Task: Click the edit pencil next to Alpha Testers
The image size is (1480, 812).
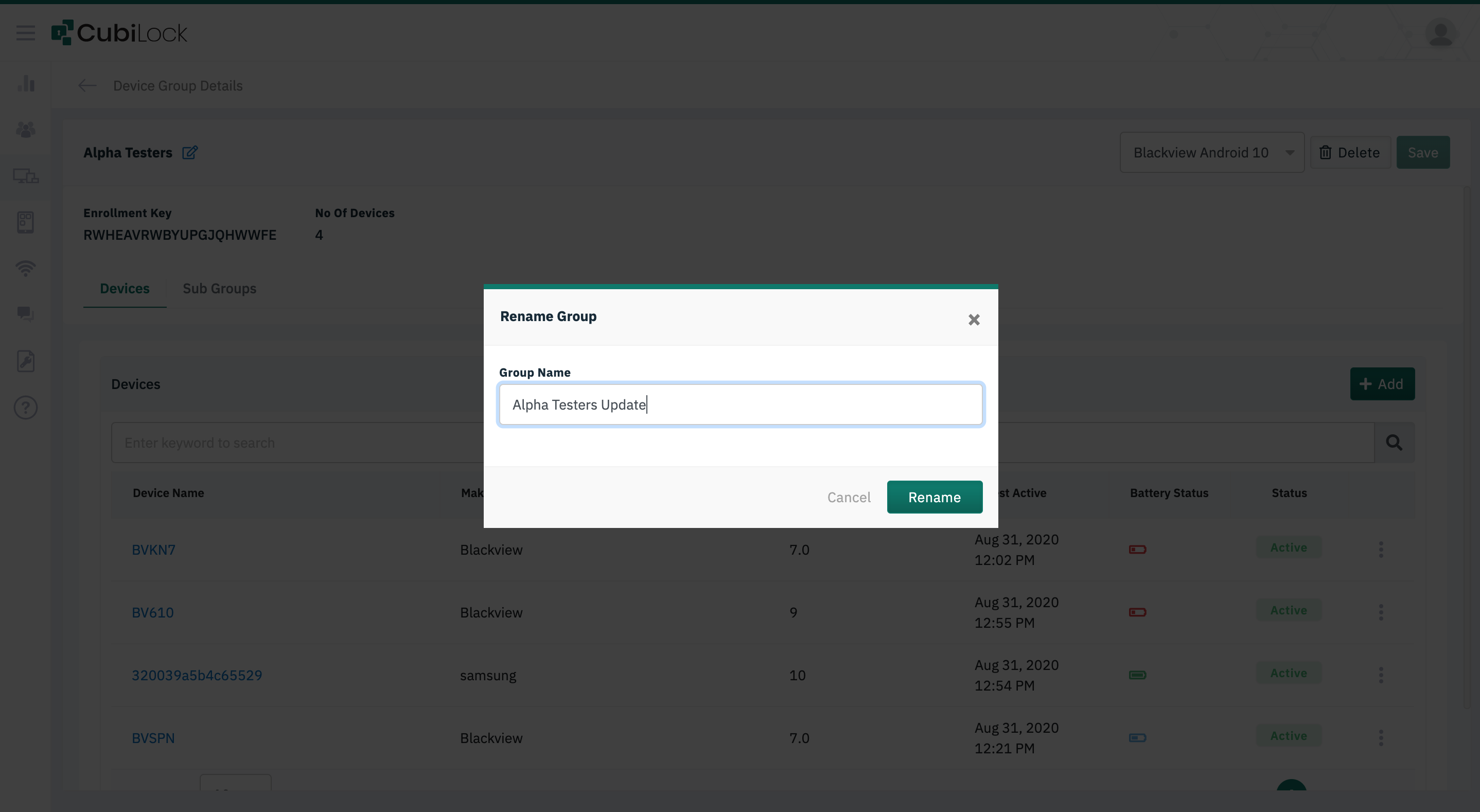Action: pyautogui.click(x=189, y=152)
